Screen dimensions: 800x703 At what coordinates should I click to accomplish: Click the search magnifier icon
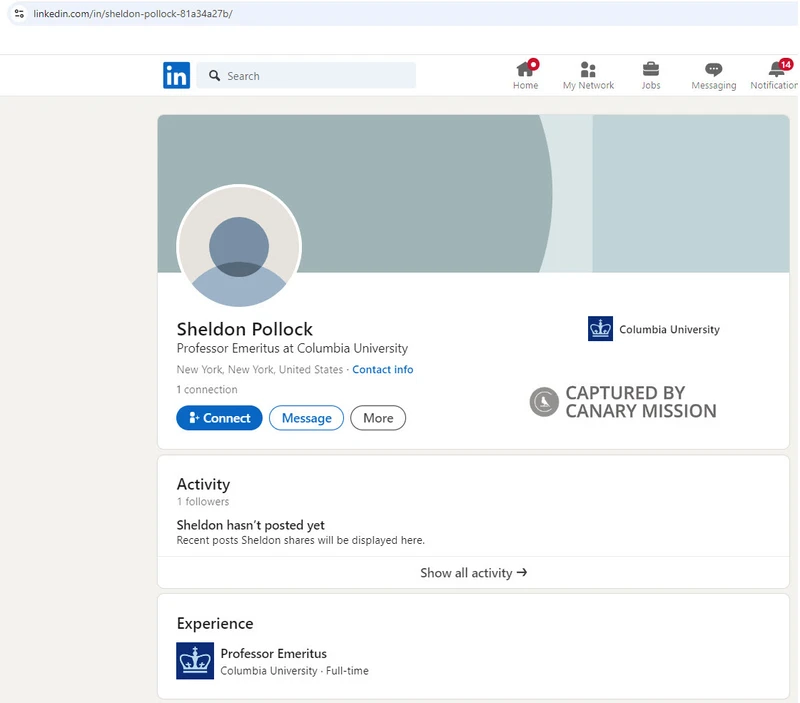tap(213, 75)
